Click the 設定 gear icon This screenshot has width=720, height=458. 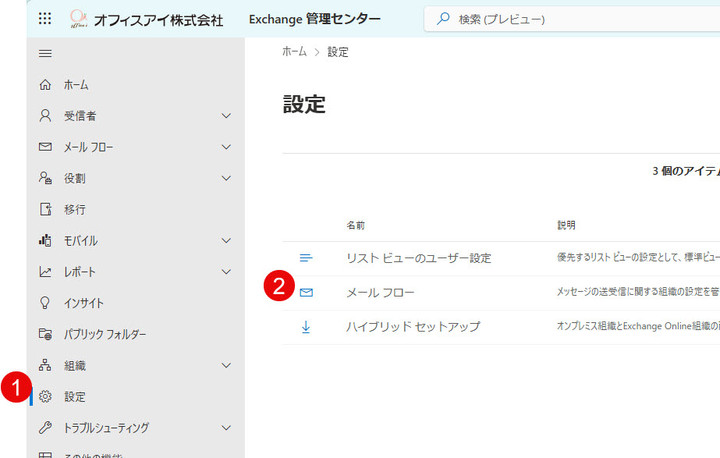(x=45, y=396)
